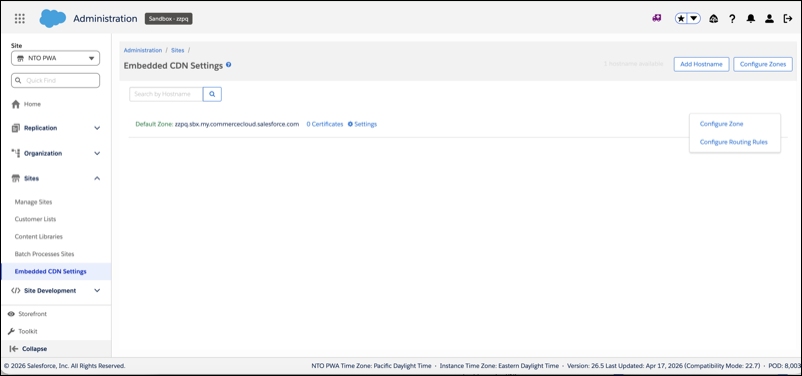
Task: Open Content Libraries
Action: [38, 237]
